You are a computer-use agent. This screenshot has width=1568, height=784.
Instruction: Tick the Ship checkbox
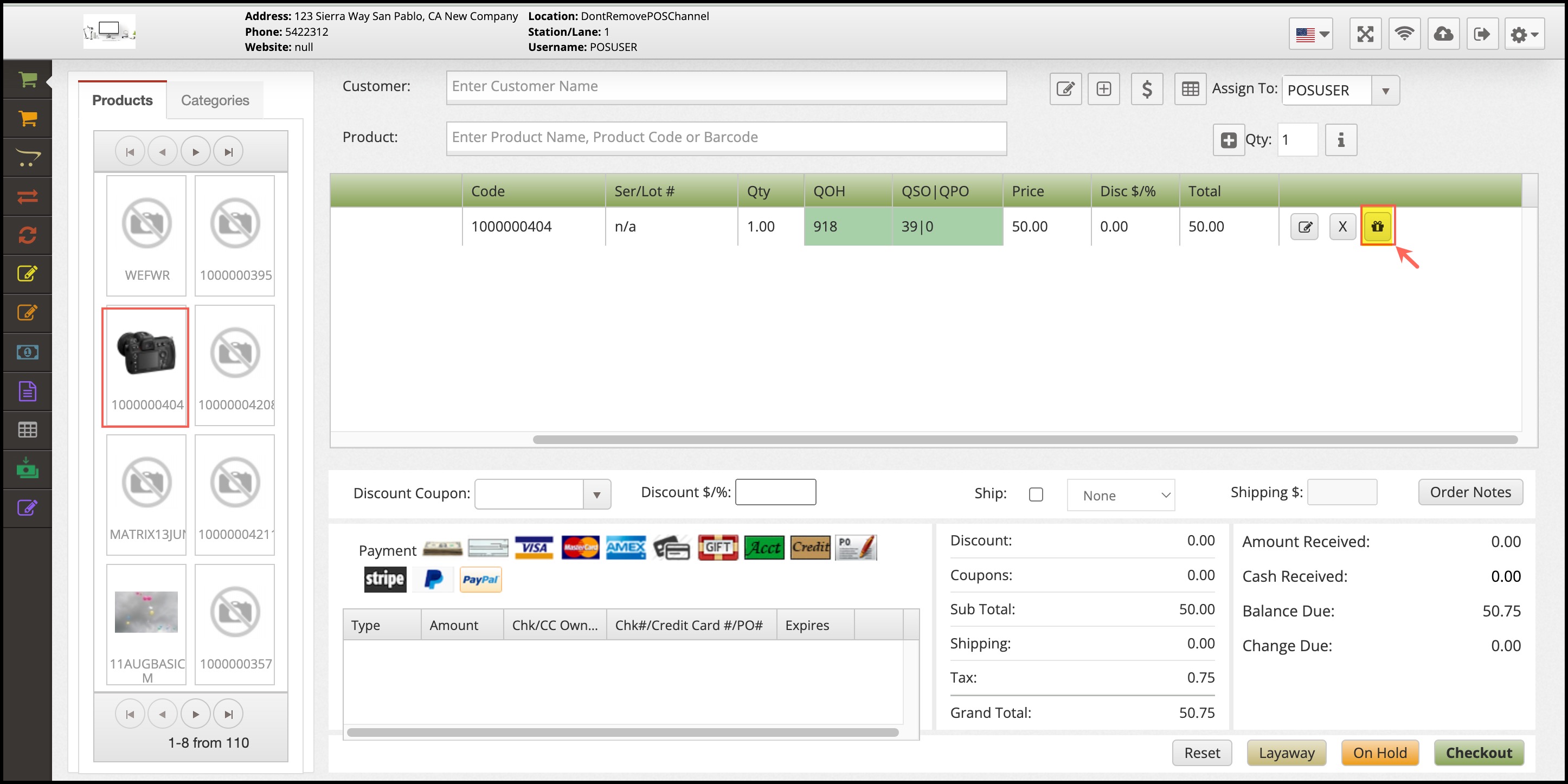point(1036,494)
